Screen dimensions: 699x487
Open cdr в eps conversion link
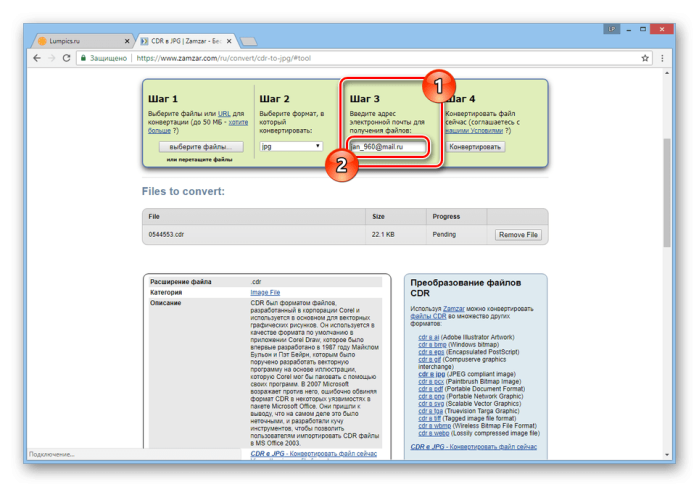tap(431, 352)
